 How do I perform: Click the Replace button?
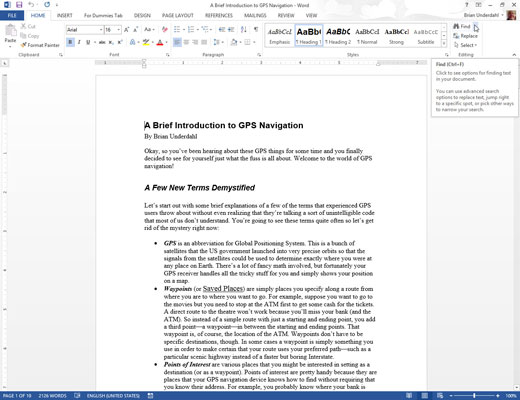point(466,36)
